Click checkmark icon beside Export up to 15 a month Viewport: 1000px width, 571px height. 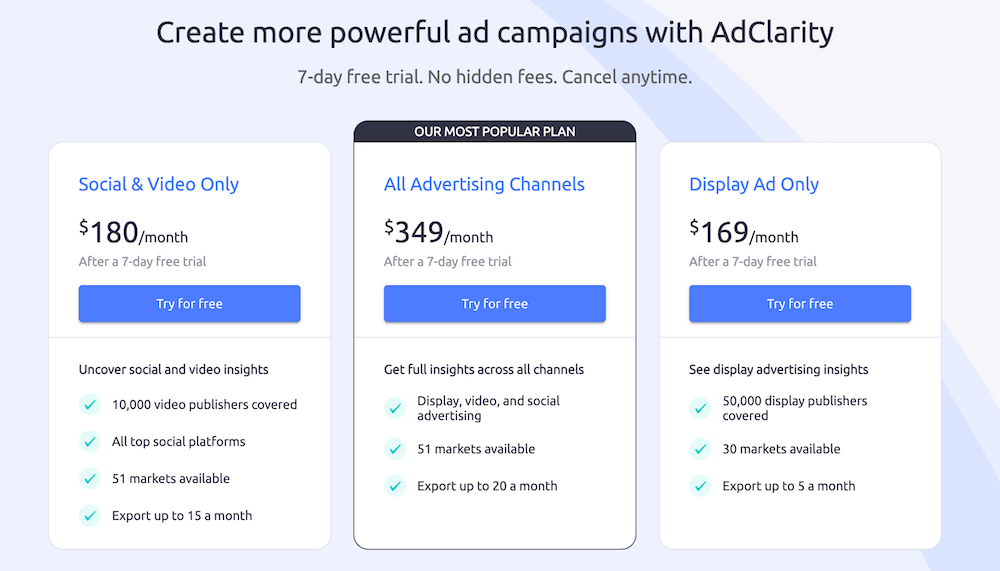90,516
